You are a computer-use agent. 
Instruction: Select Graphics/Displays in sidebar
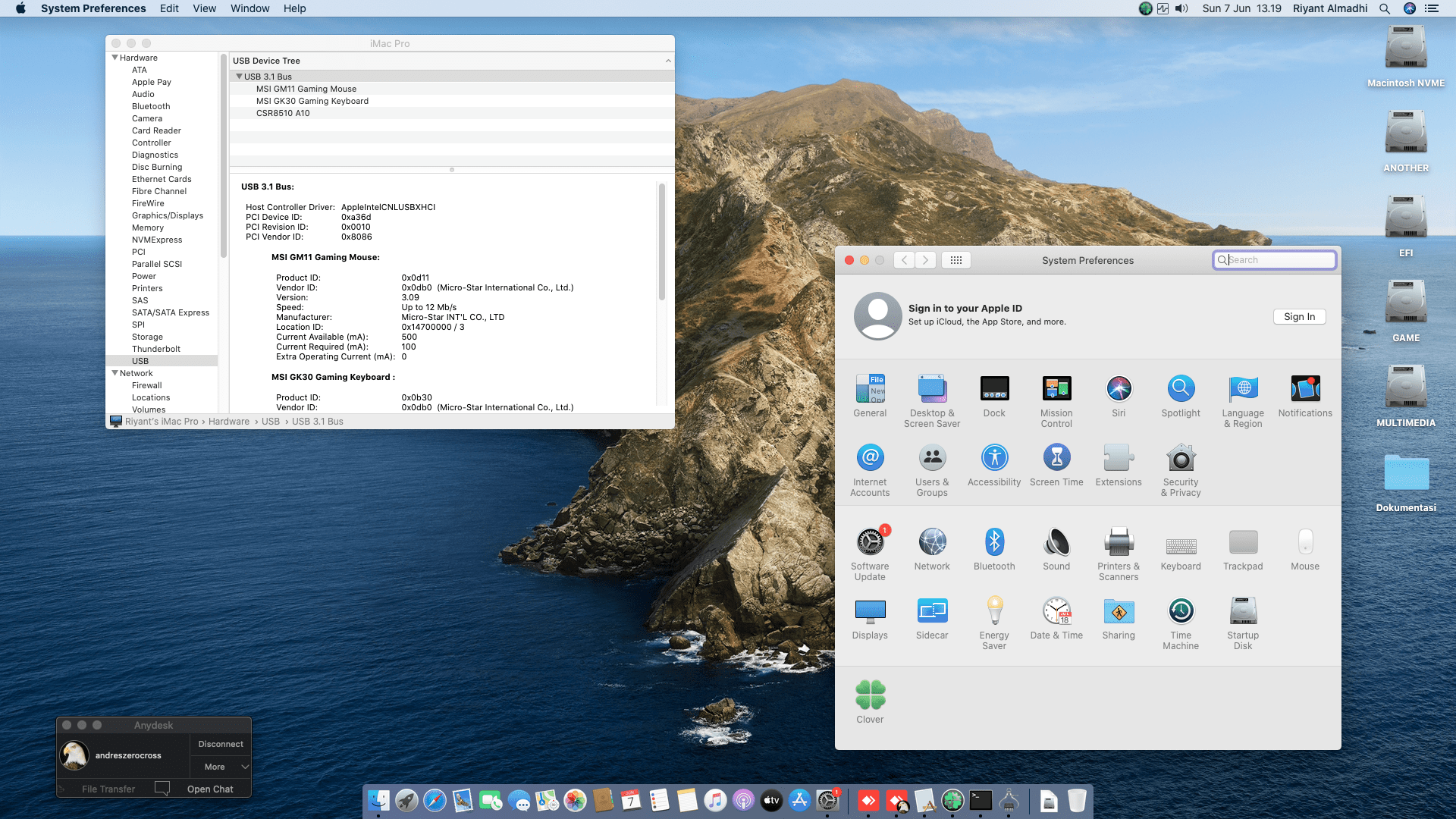click(x=168, y=215)
